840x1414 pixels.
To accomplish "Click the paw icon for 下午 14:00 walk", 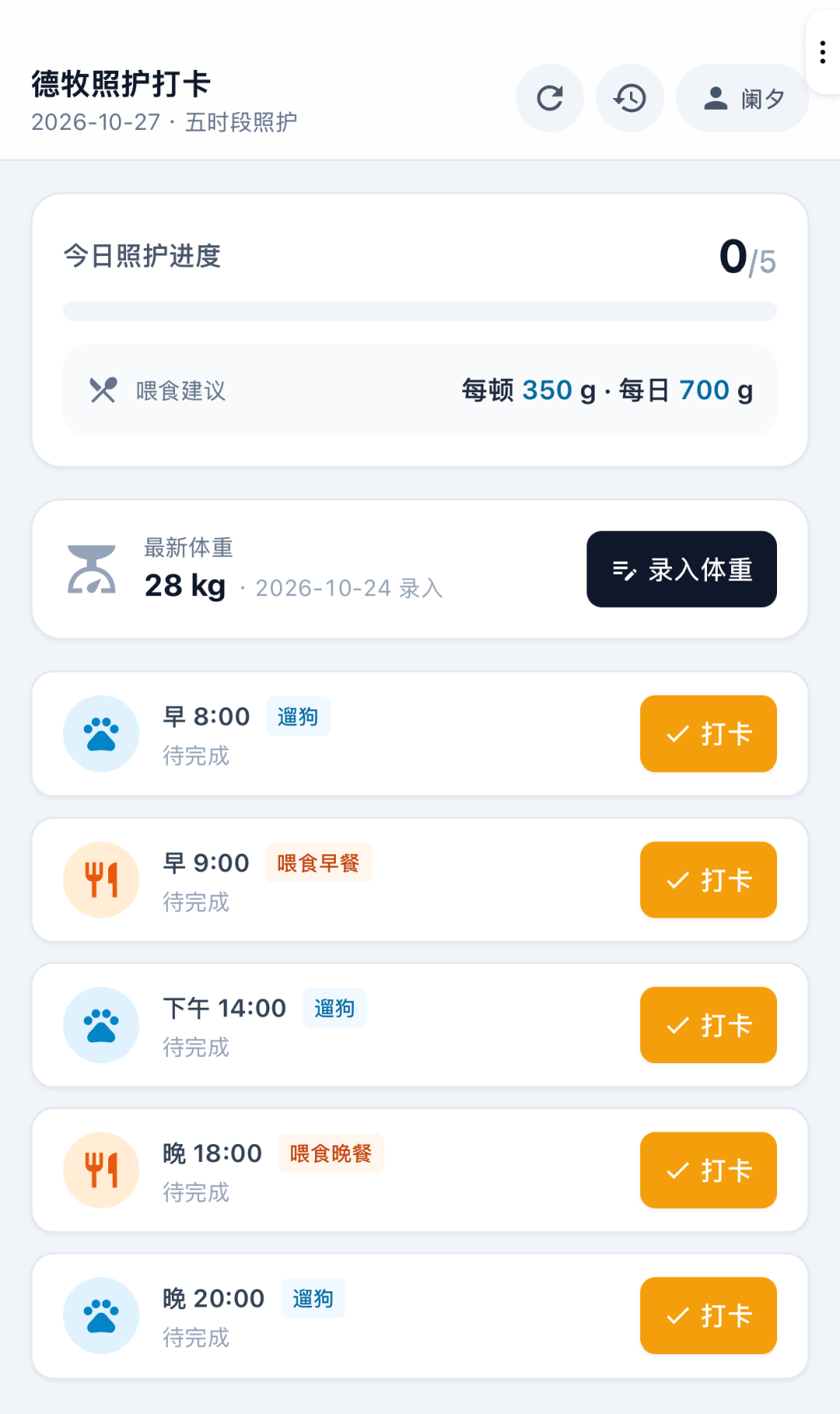I will pyautogui.click(x=101, y=1026).
